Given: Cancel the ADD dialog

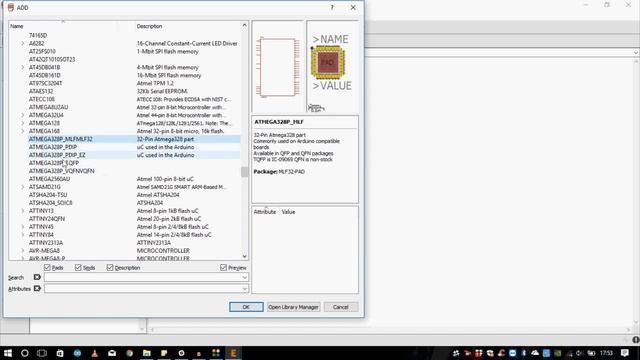Looking at the screenshot, I should click(340, 307).
